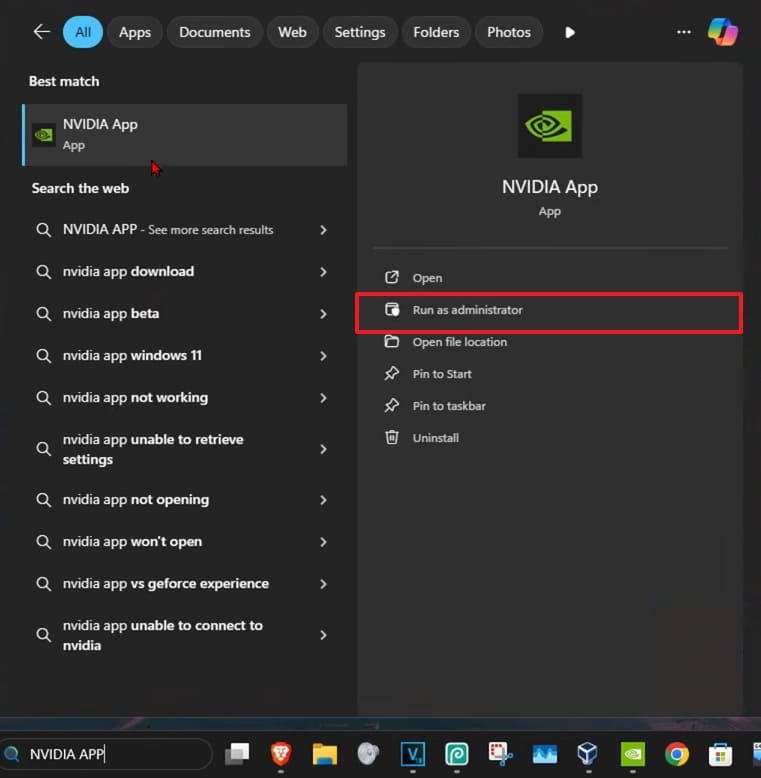
Task: Click the back arrow in search panel
Action: click(x=42, y=32)
